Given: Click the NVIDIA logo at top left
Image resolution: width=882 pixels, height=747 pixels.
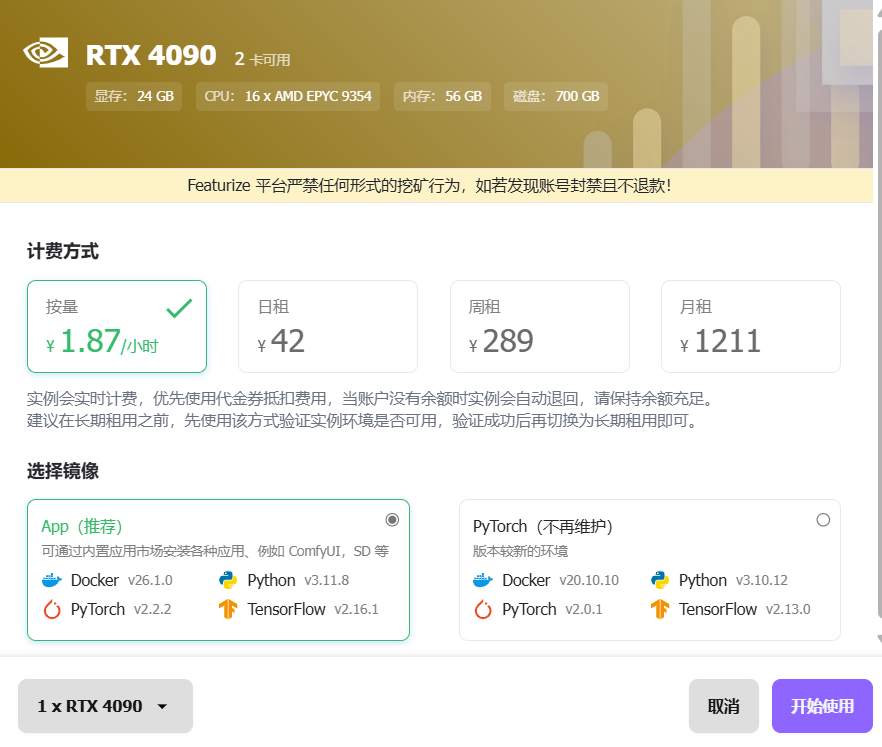Looking at the screenshot, I should pos(43,54).
